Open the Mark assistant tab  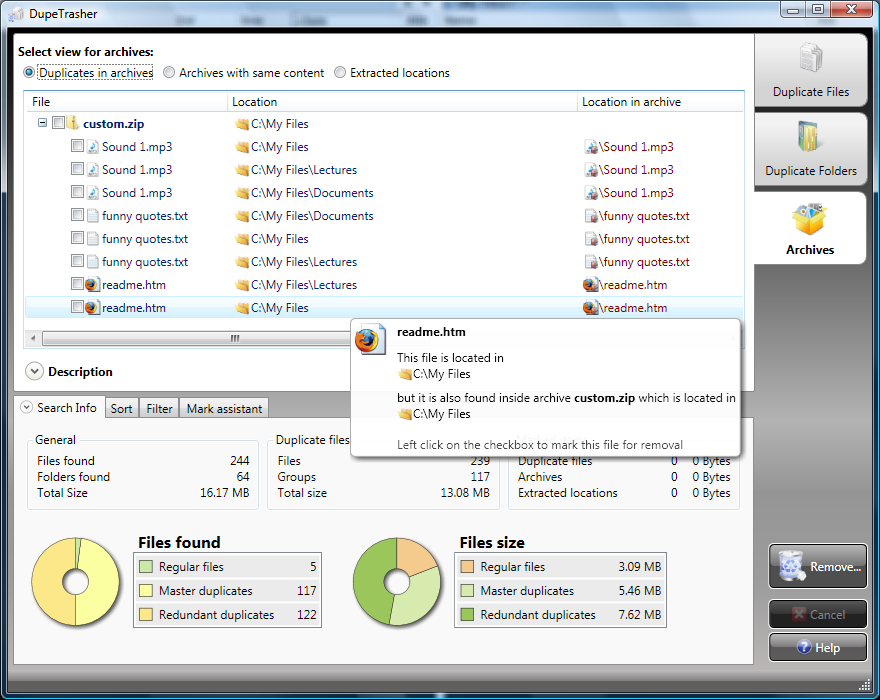point(224,409)
